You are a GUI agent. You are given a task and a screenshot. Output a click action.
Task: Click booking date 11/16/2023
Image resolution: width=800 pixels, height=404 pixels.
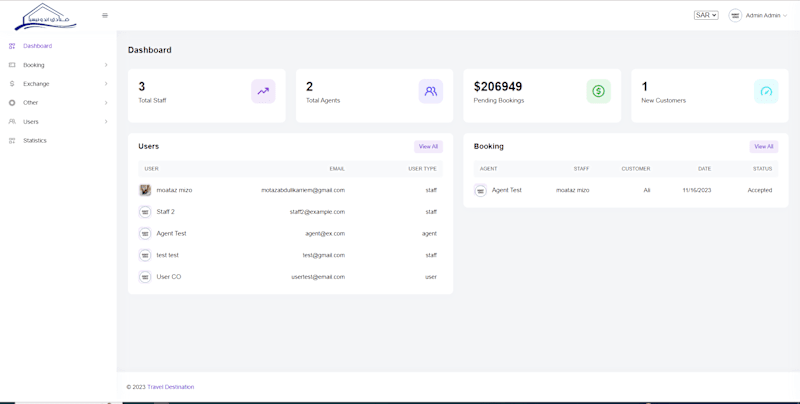tap(696, 190)
